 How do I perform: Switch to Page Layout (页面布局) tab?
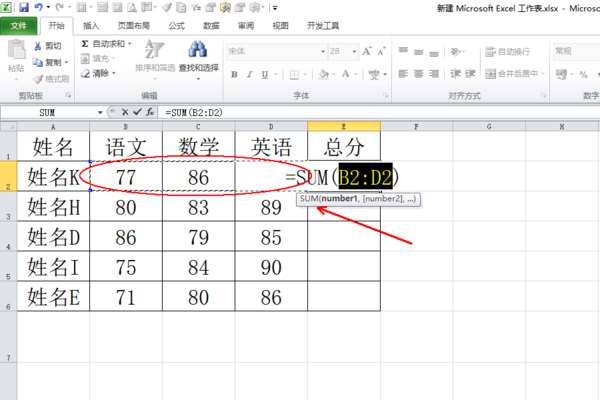pyautogui.click(x=134, y=26)
